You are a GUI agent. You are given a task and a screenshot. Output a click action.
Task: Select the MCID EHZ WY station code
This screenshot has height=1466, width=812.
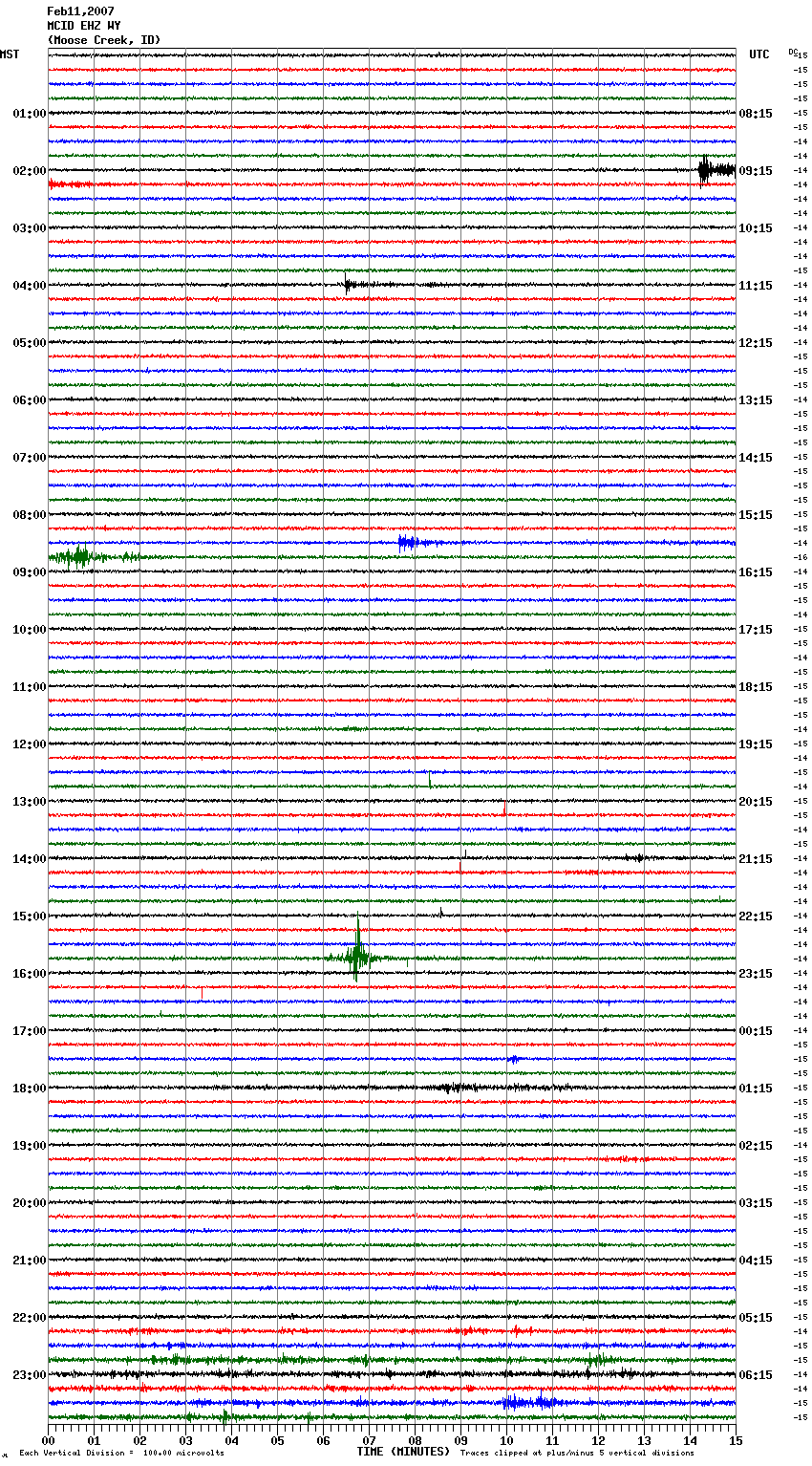(84, 26)
